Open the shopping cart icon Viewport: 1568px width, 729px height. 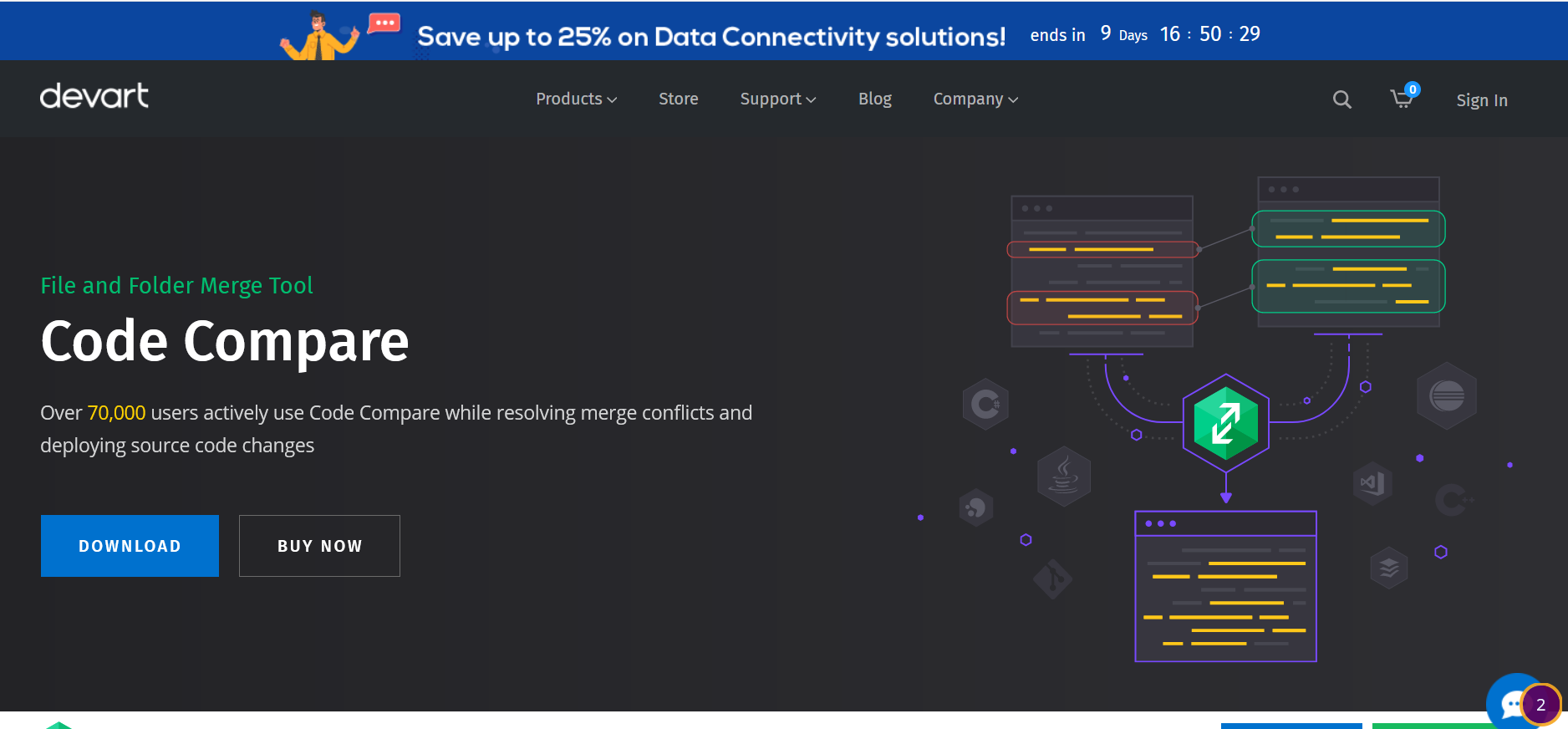click(1403, 97)
